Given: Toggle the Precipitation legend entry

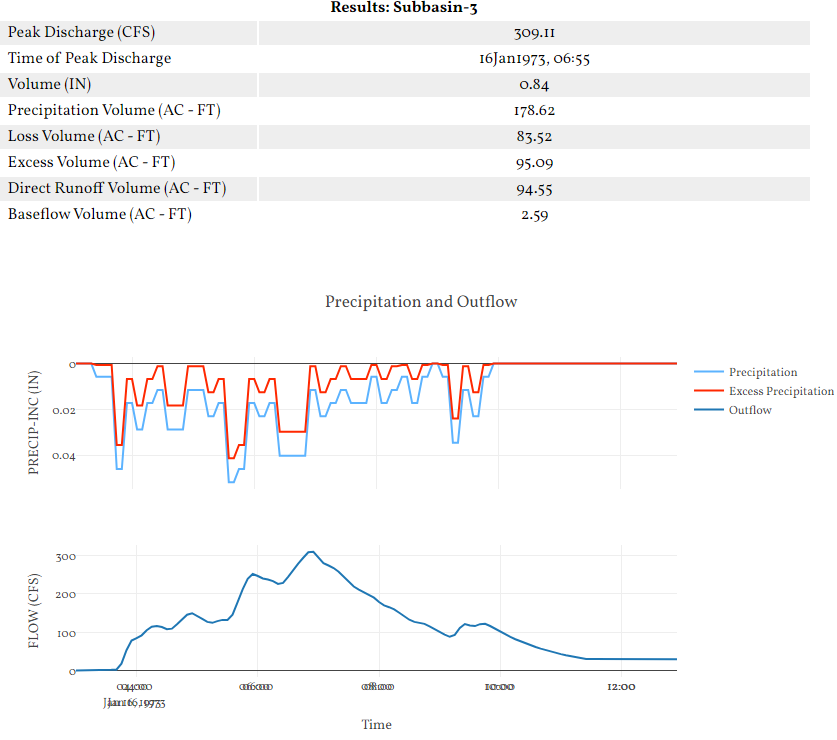Looking at the screenshot, I should pyautogui.click(x=746, y=372).
